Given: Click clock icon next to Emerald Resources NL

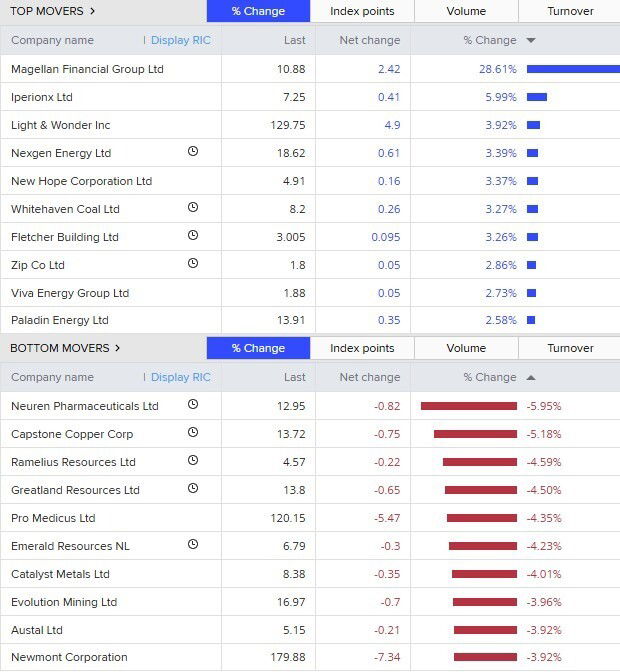Looking at the screenshot, I should tap(193, 545).
